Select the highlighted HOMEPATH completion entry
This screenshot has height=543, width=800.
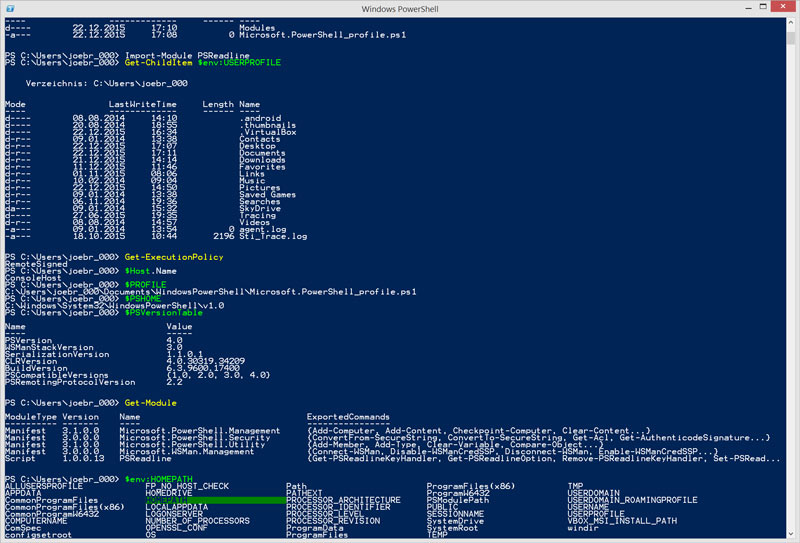click(216, 500)
